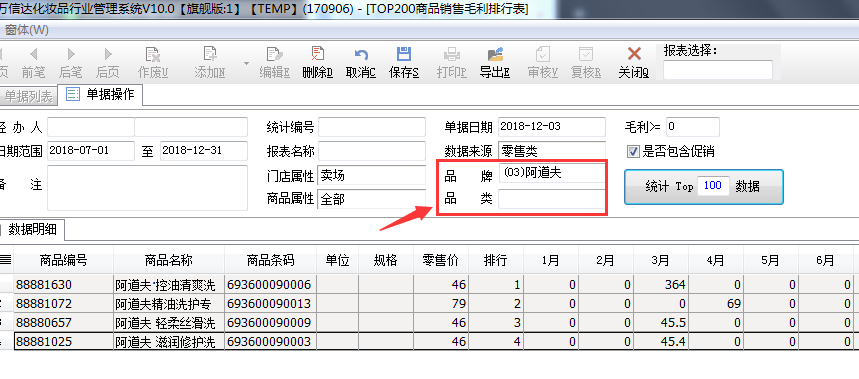The width and height of the screenshot is (859, 379).
Task: Switch to the 单据操作 tab
Action: pos(100,95)
